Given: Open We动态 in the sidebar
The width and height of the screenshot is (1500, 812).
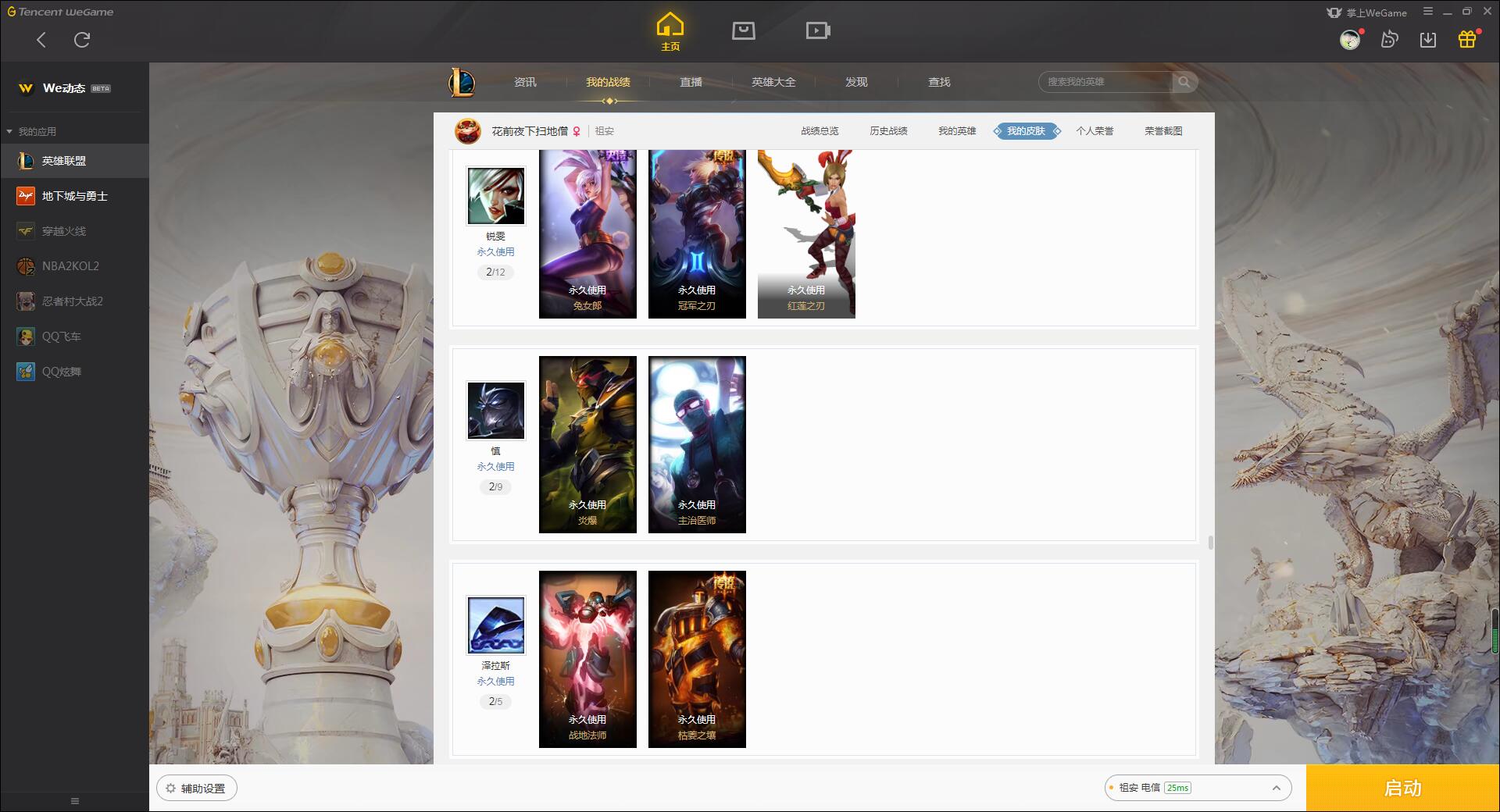Looking at the screenshot, I should tap(74, 88).
